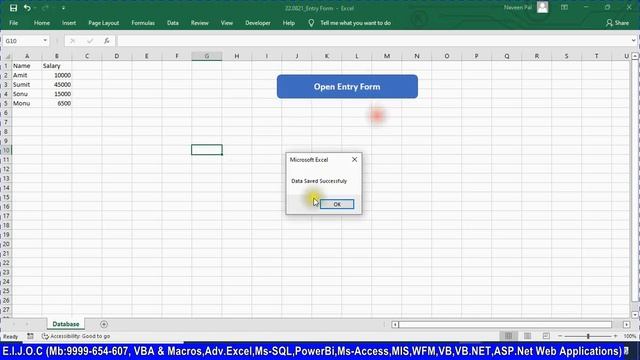Image resolution: width=640 pixels, height=360 pixels.
Task: Click the Name Box showing G10
Action: point(22,41)
